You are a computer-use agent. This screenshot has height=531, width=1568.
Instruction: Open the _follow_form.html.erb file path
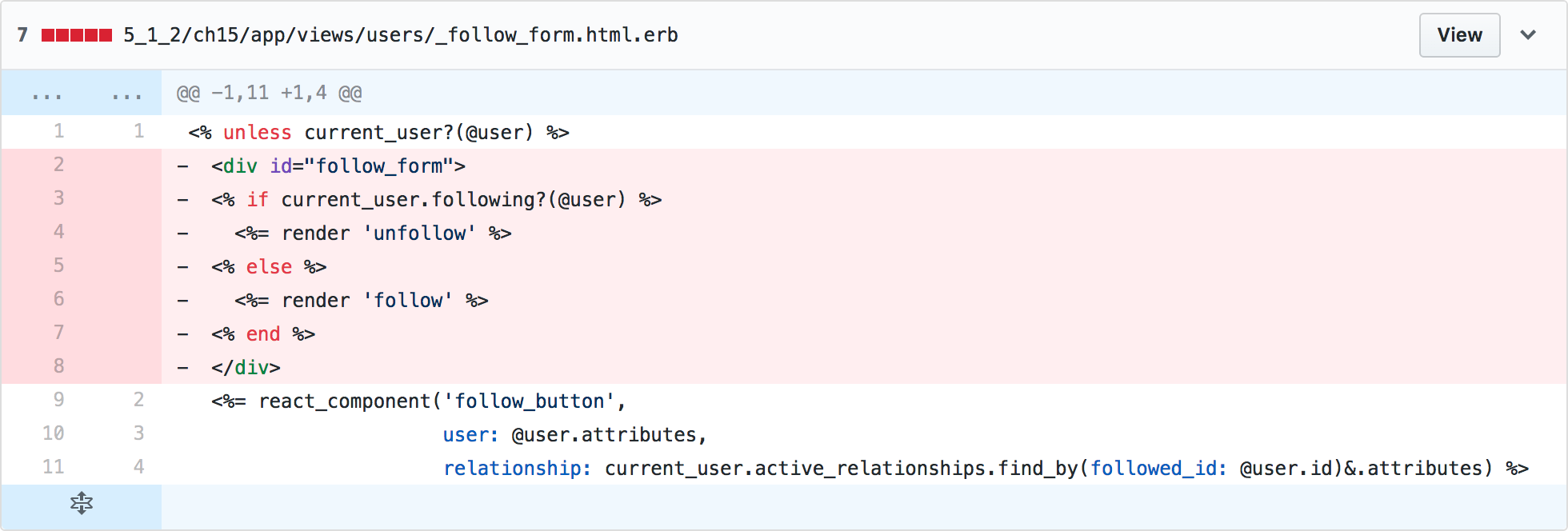pyautogui.click(x=401, y=35)
